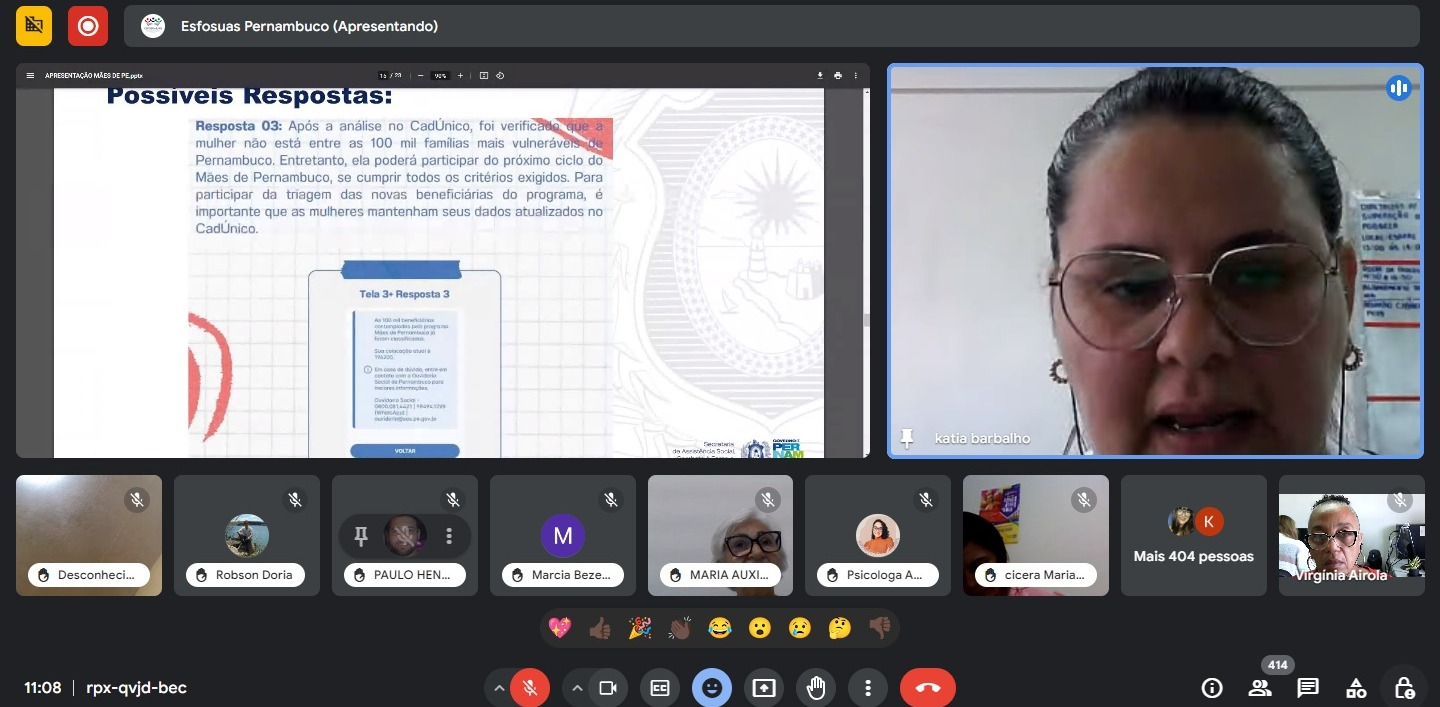Click the "Mais 404 pessoas" tile
Image resolution: width=1440 pixels, height=707 pixels.
coord(1193,536)
